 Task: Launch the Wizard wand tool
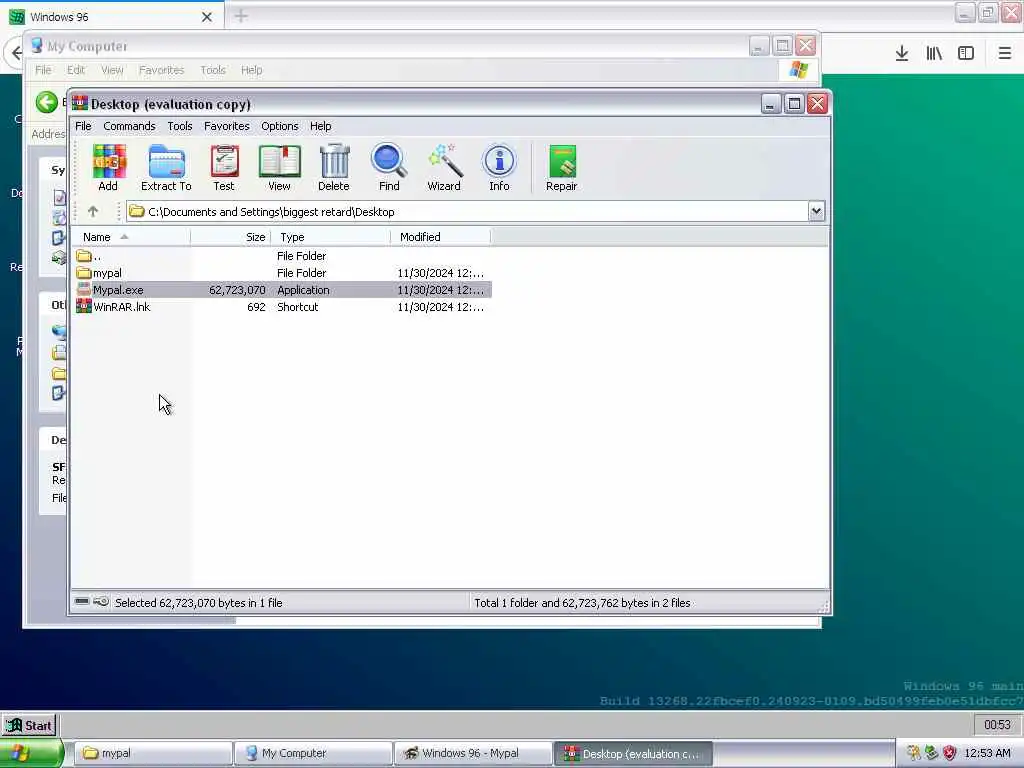click(x=444, y=167)
